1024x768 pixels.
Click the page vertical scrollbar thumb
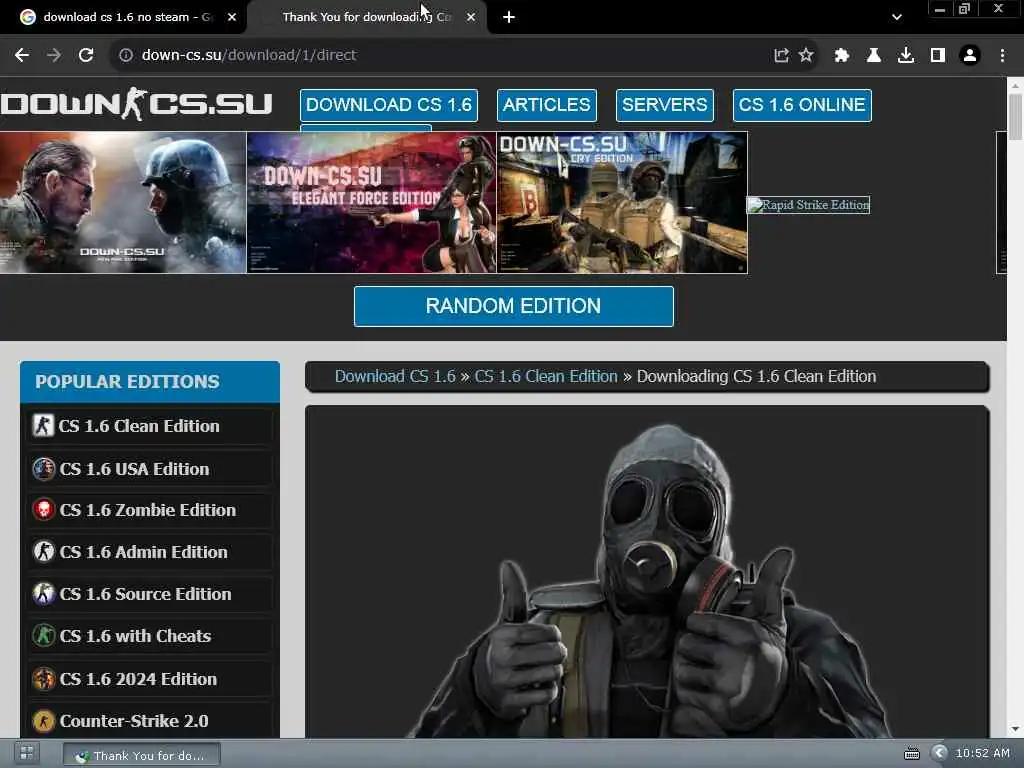pos(1015,117)
